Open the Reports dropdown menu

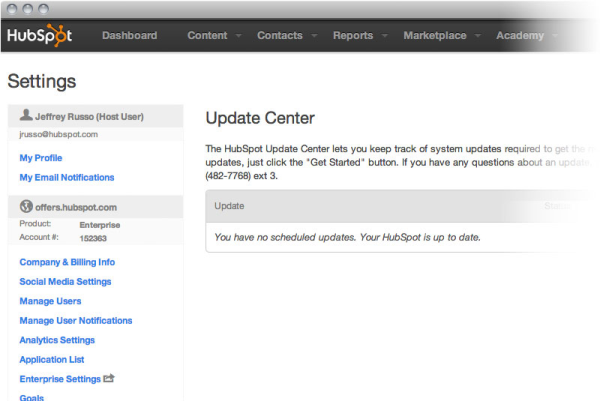360,36
